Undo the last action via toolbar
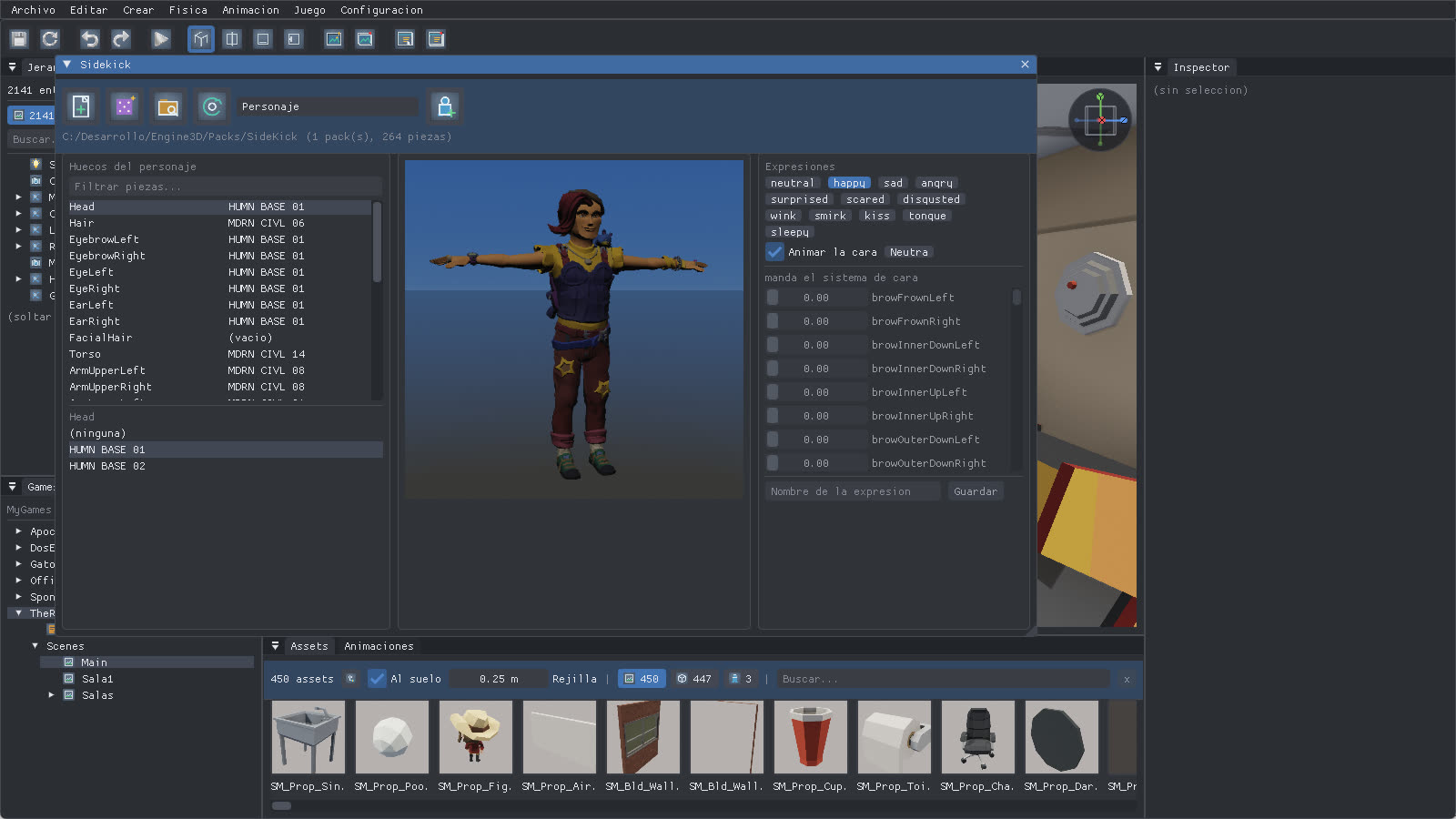Image resolution: width=1456 pixels, height=819 pixels. click(x=90, y=39)
